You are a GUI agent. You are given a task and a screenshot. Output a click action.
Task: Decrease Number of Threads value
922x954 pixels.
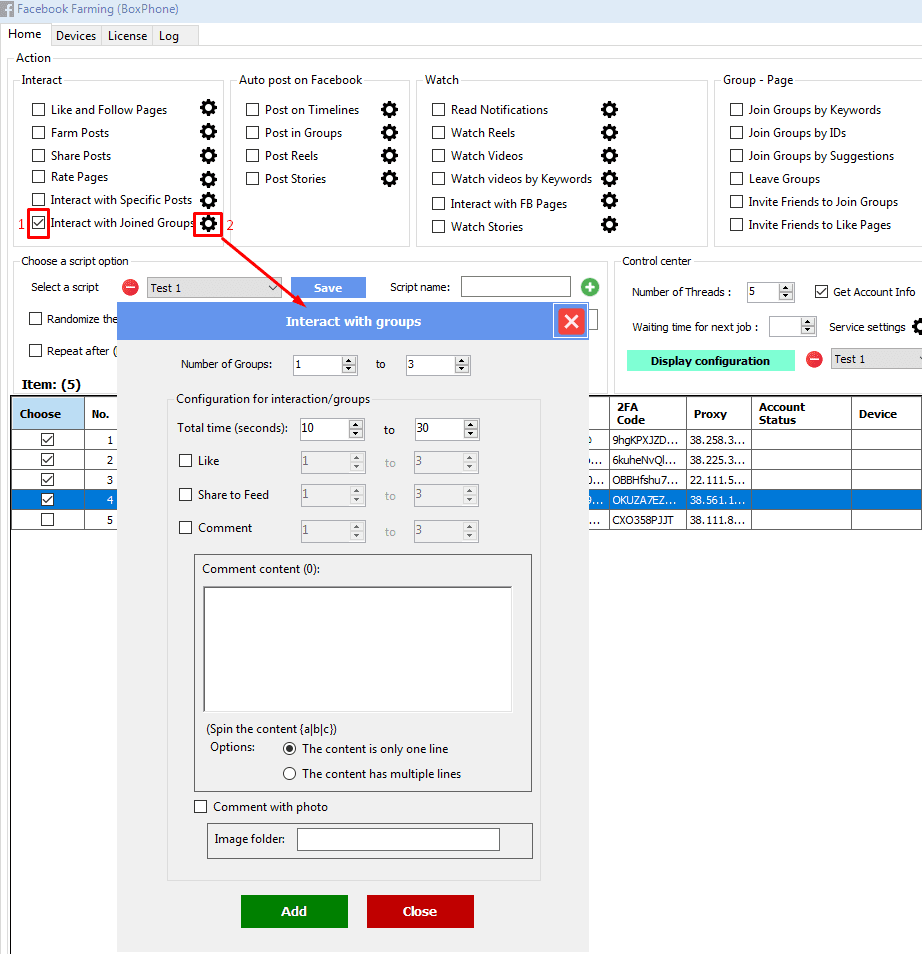pos(786,296)
